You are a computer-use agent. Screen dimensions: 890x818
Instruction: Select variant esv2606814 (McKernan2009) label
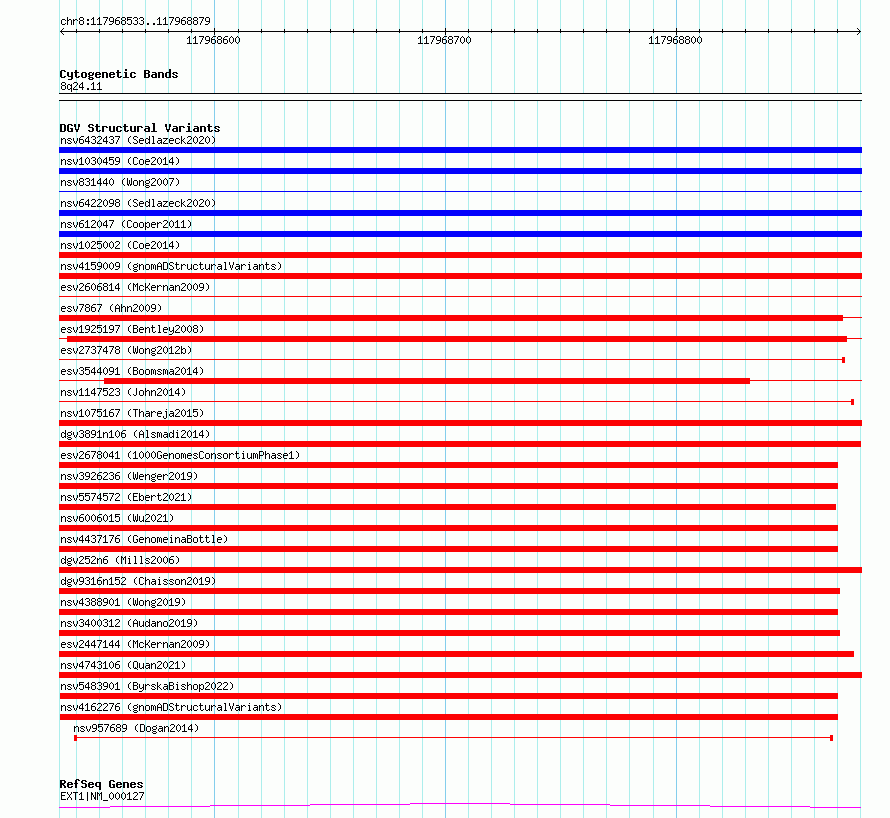click(x=135, y=287)
